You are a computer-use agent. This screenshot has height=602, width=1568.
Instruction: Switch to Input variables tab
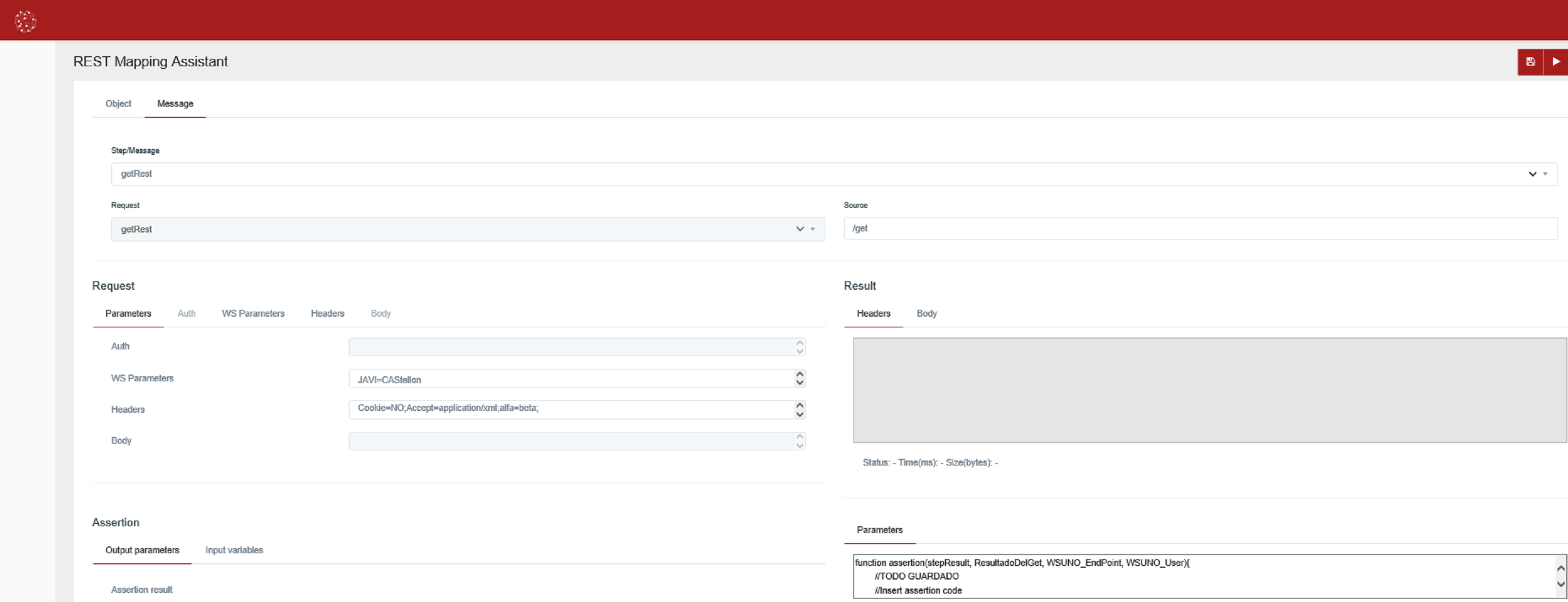coord(234,550)
